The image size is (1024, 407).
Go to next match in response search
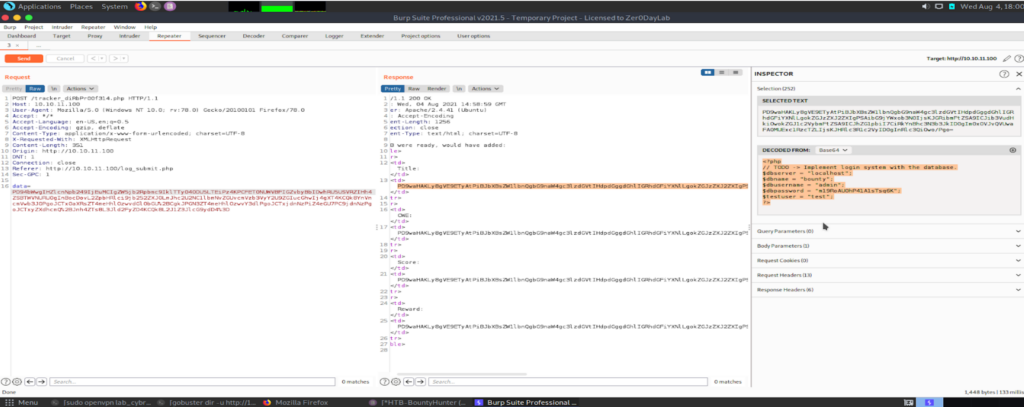(x=420, y=381)
